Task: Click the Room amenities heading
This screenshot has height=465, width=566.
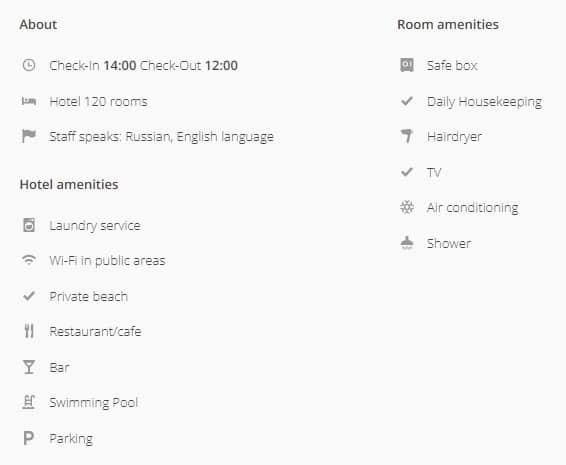Action: [448, 25]
